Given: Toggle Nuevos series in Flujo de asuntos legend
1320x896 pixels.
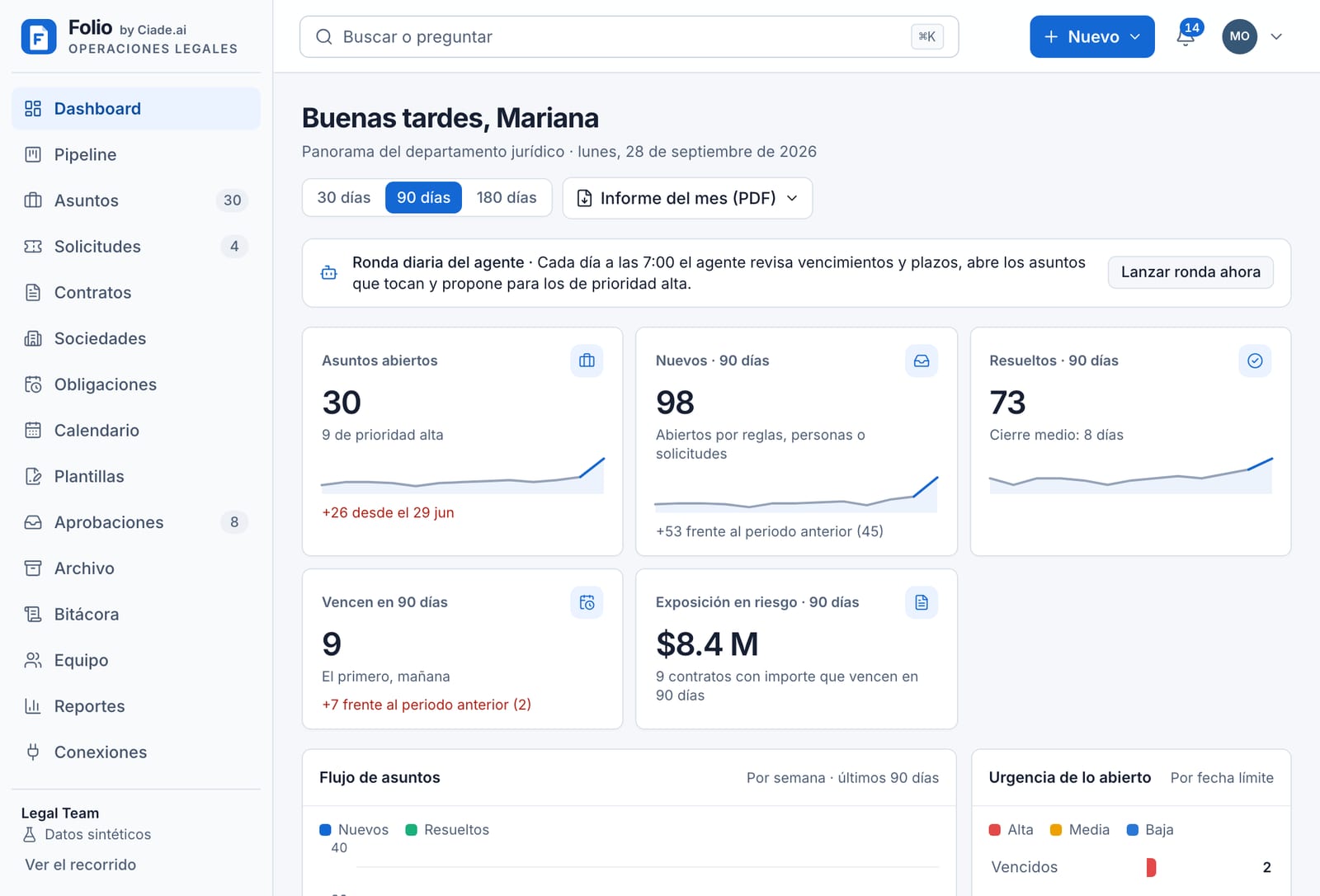Looking at the screenshot, I should pyautogui.click(x=354, y=829).
